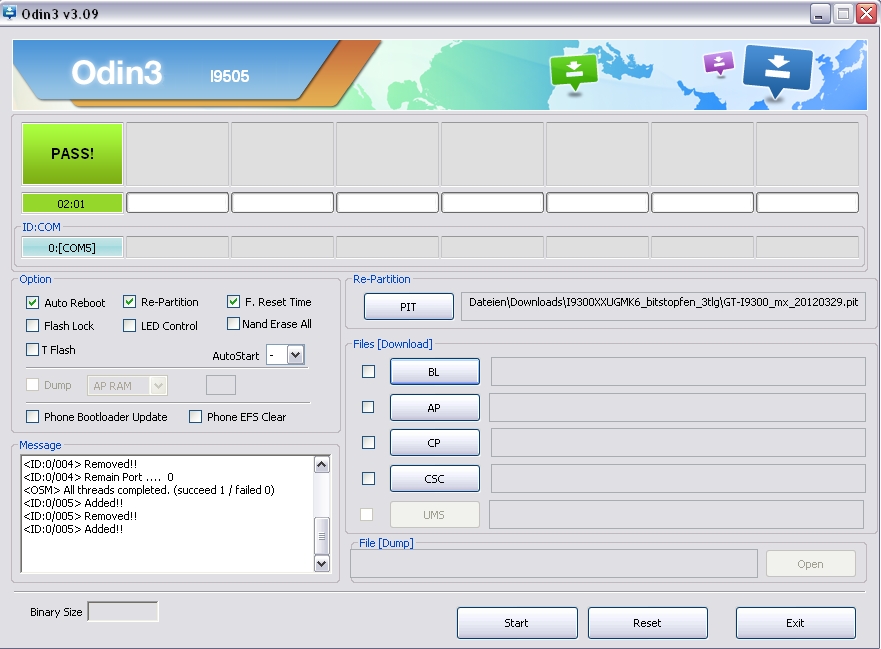Click the BL file path field

(678, 371)
